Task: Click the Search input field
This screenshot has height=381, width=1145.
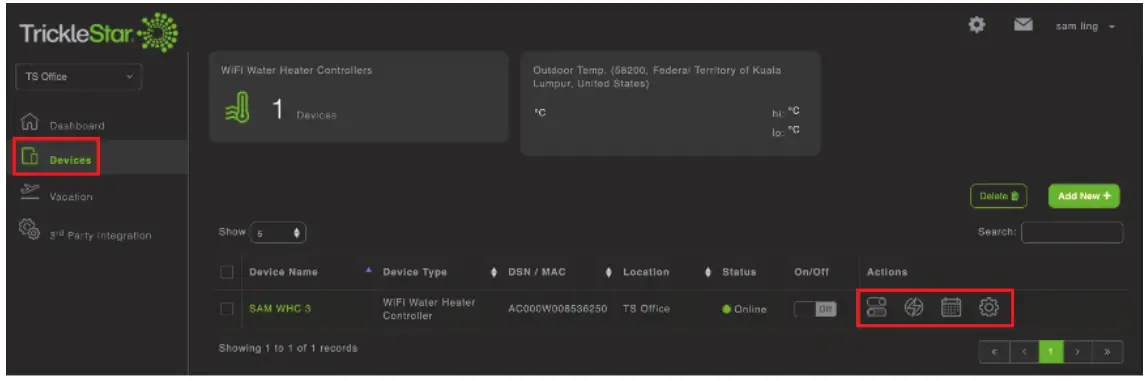Action: point(1072,232)
